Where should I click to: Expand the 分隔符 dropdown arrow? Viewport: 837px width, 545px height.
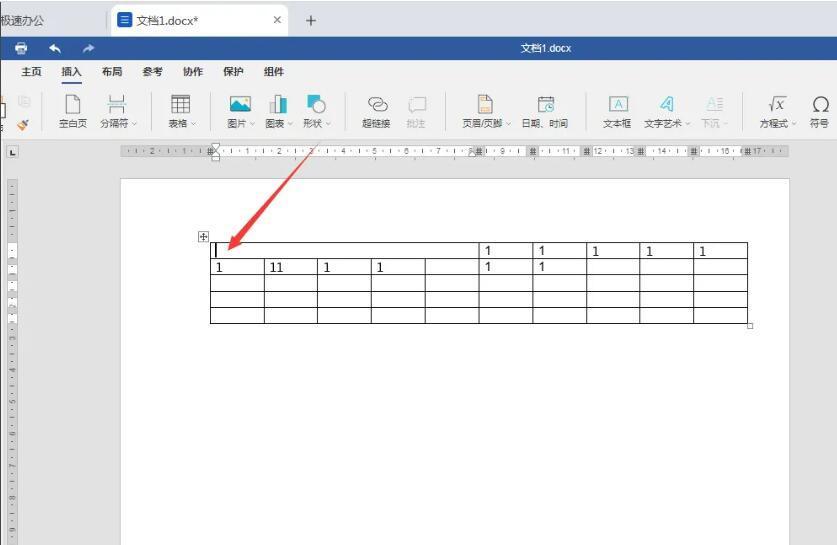(x=135, y=124)
